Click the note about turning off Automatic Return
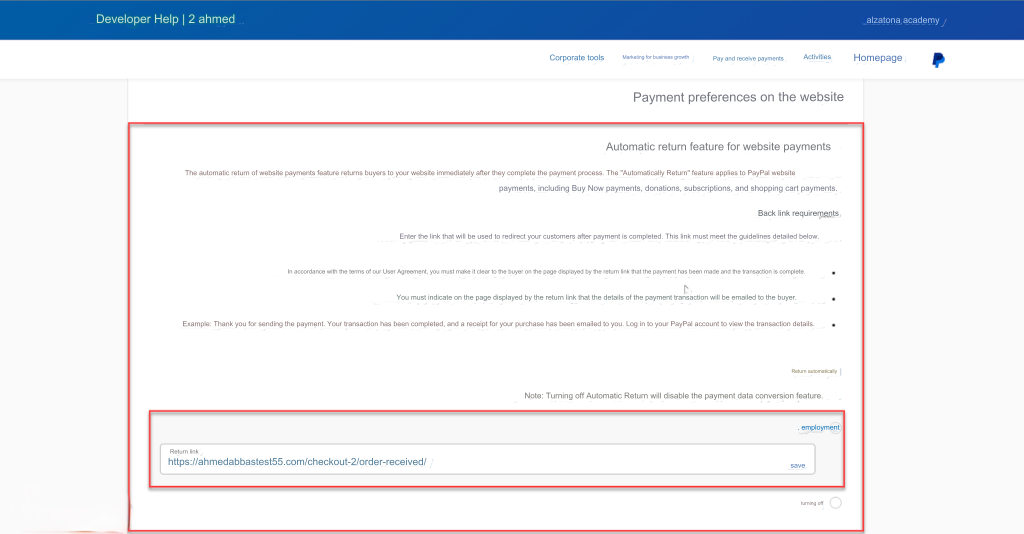The height and width of the screenshot is (534, 1024). point(673,396)
